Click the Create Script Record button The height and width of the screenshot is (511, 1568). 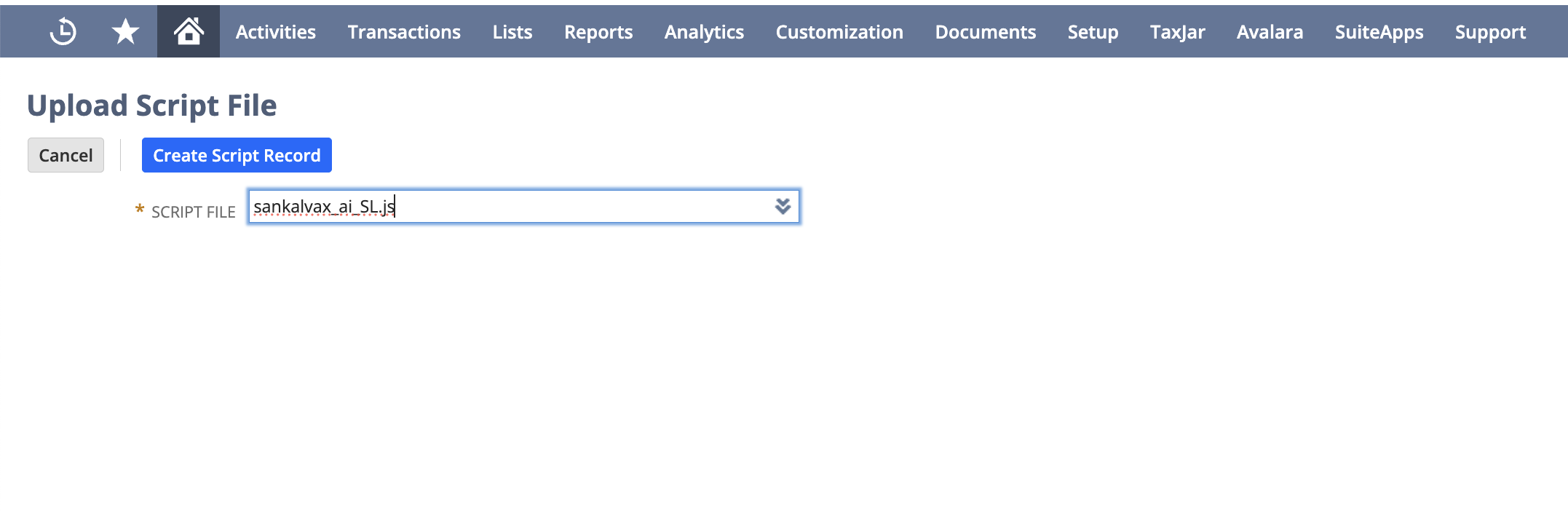[x=237, y=155]
